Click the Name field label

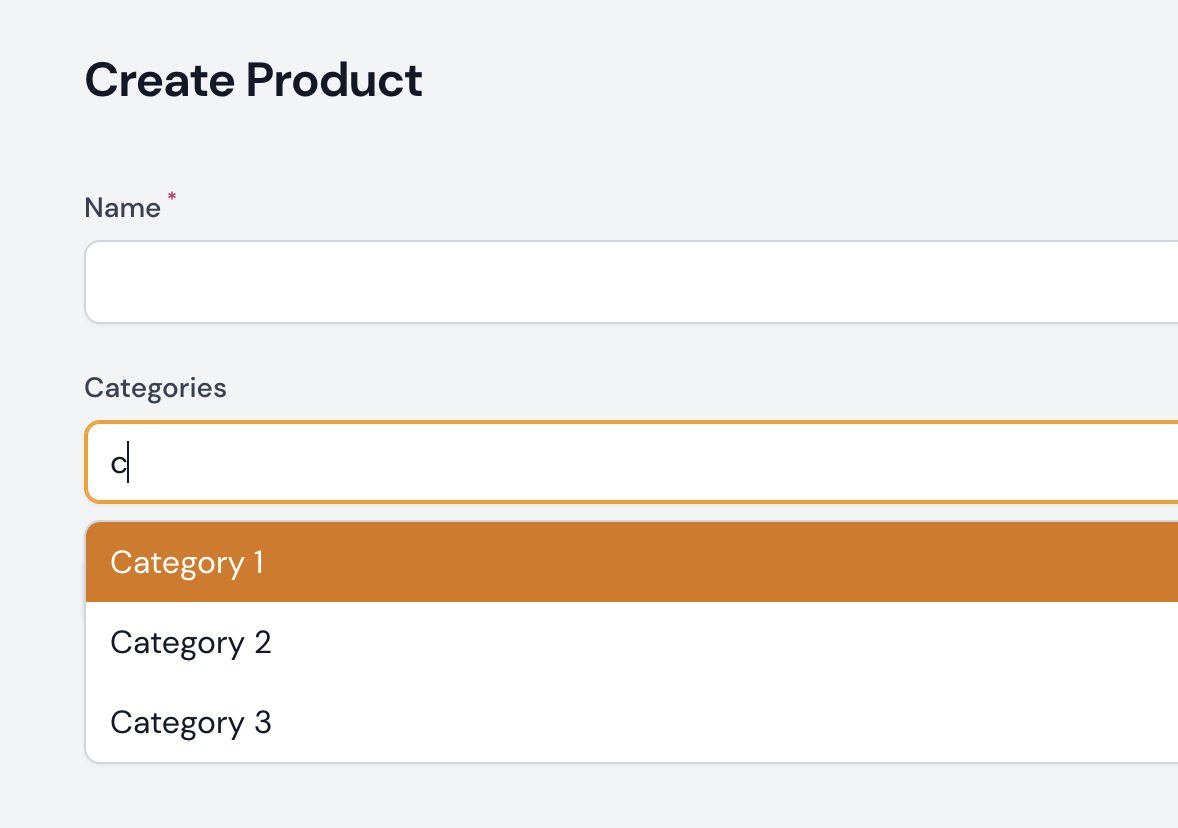pyautogui.click(x=122, y=208)
